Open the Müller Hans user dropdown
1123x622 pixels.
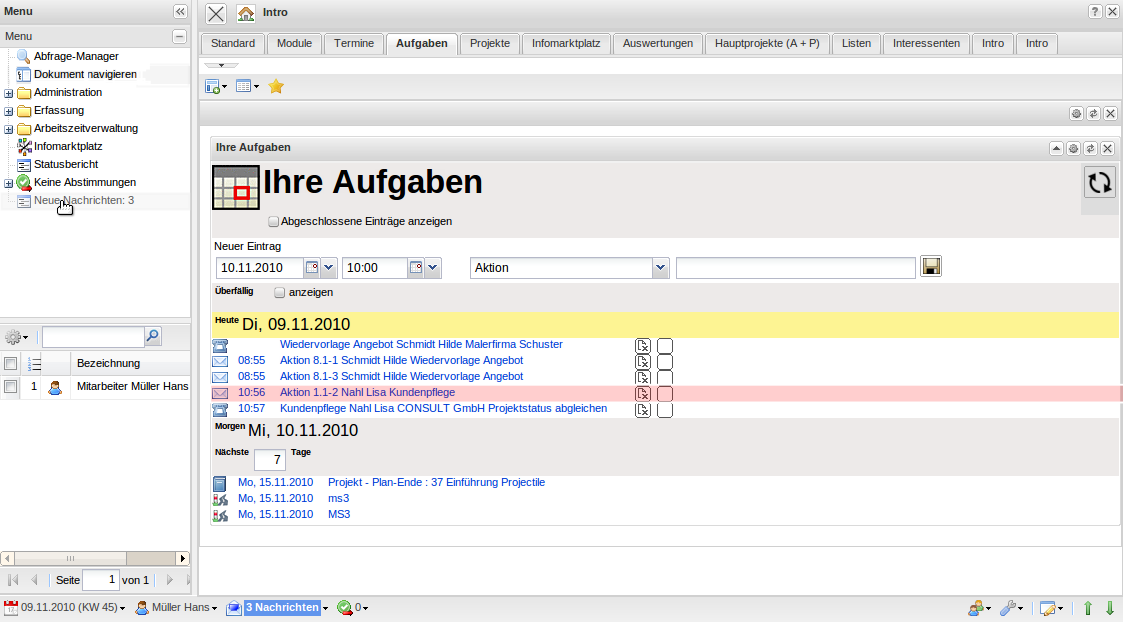(176, 608)
